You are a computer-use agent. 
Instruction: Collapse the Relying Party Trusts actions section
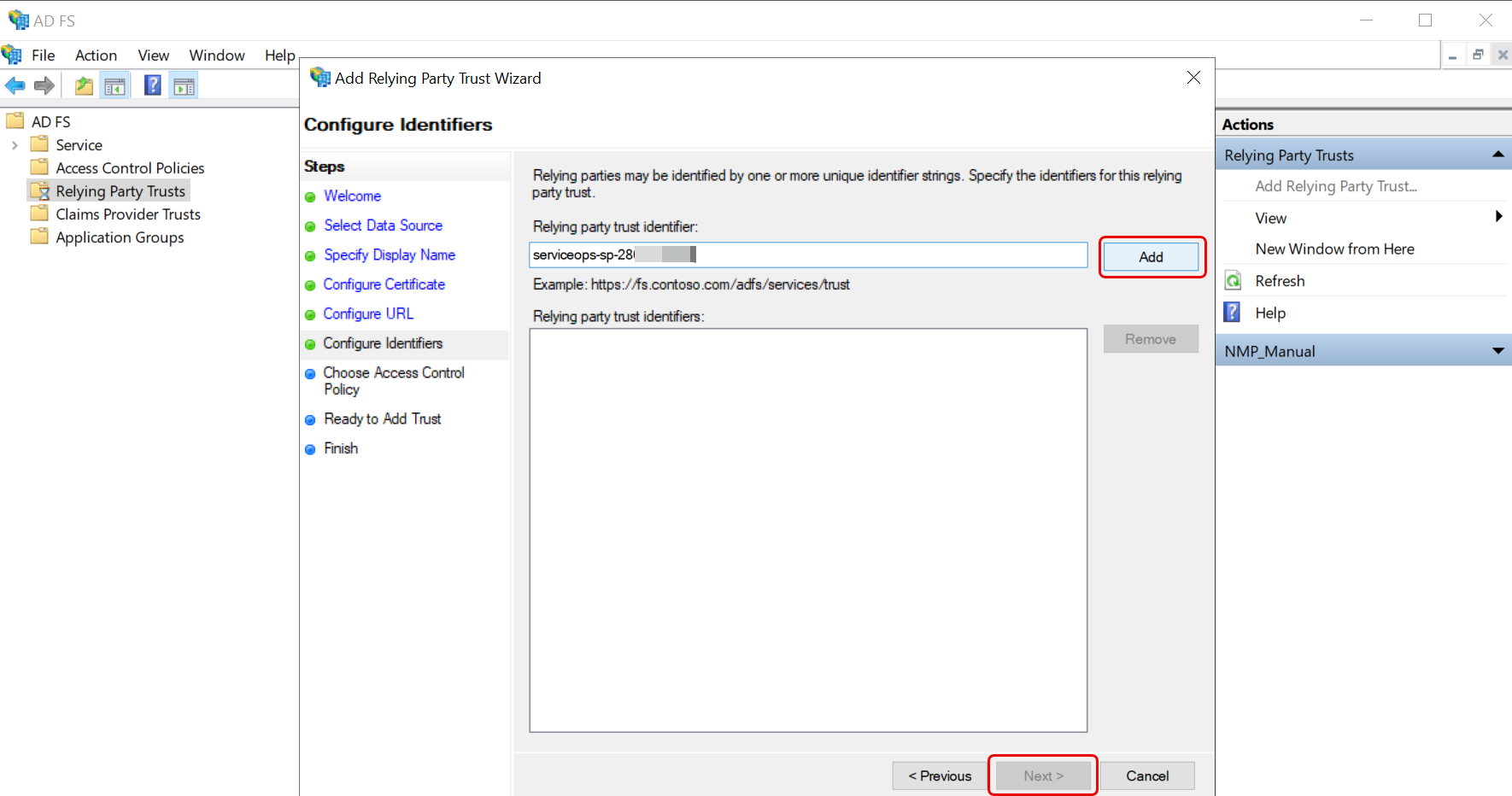(1497, 155)
